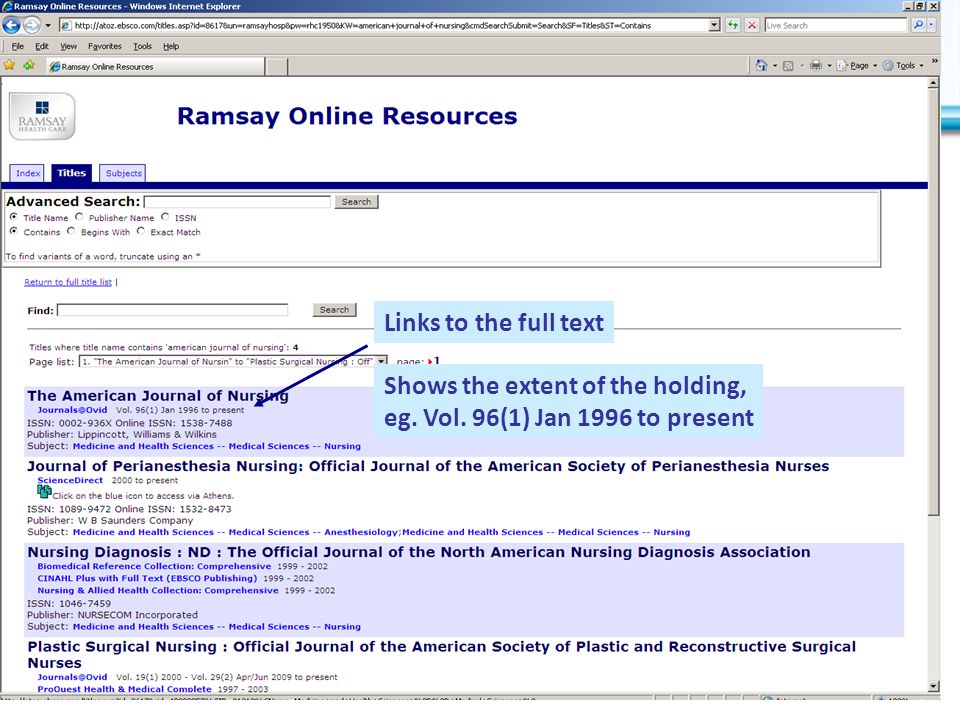The height and width of the screenshot is (720, 960).
Task: Open the Page menu in command bar
Action: point(857,66)
